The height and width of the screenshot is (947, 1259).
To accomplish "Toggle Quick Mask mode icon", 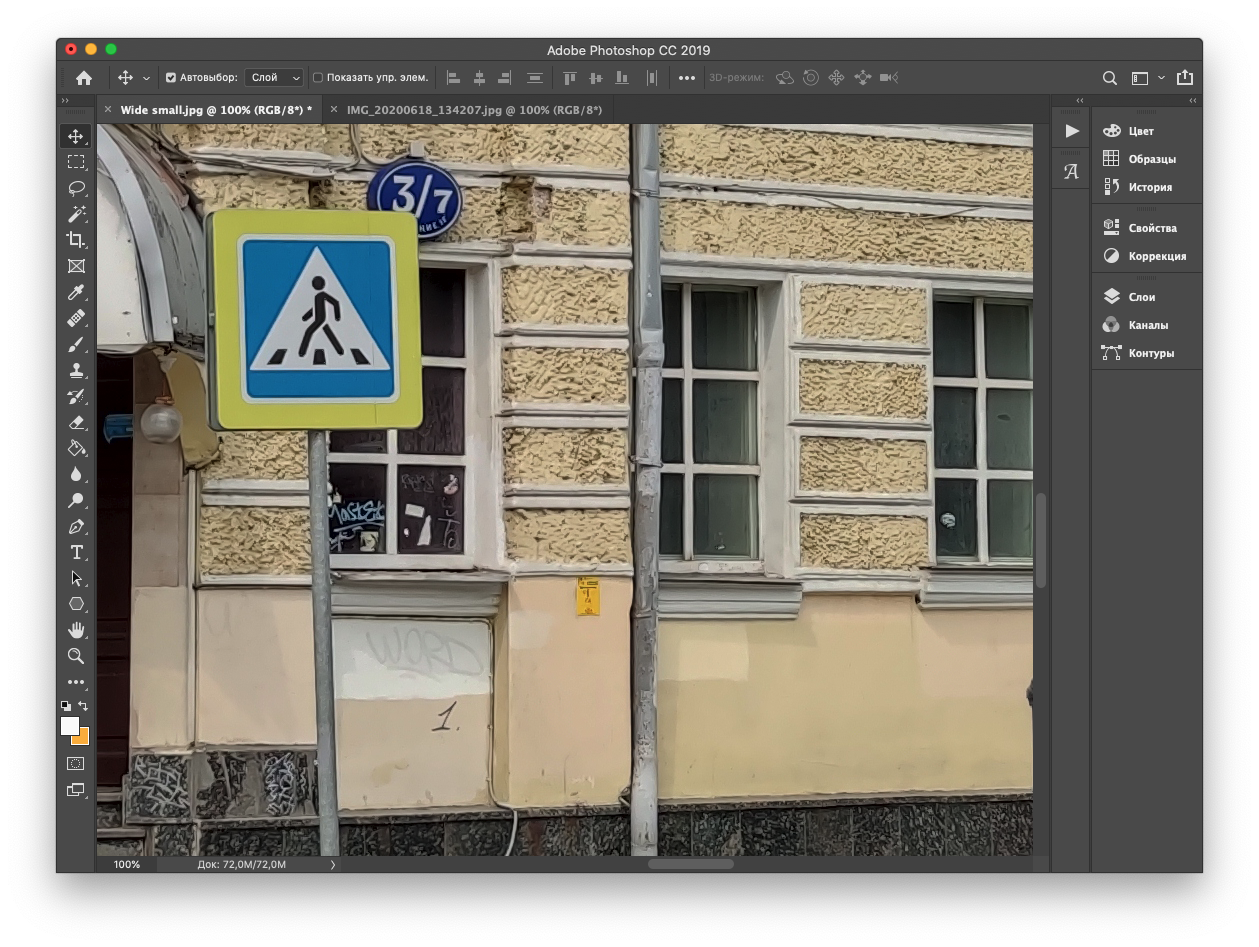I will pos(76,763).
